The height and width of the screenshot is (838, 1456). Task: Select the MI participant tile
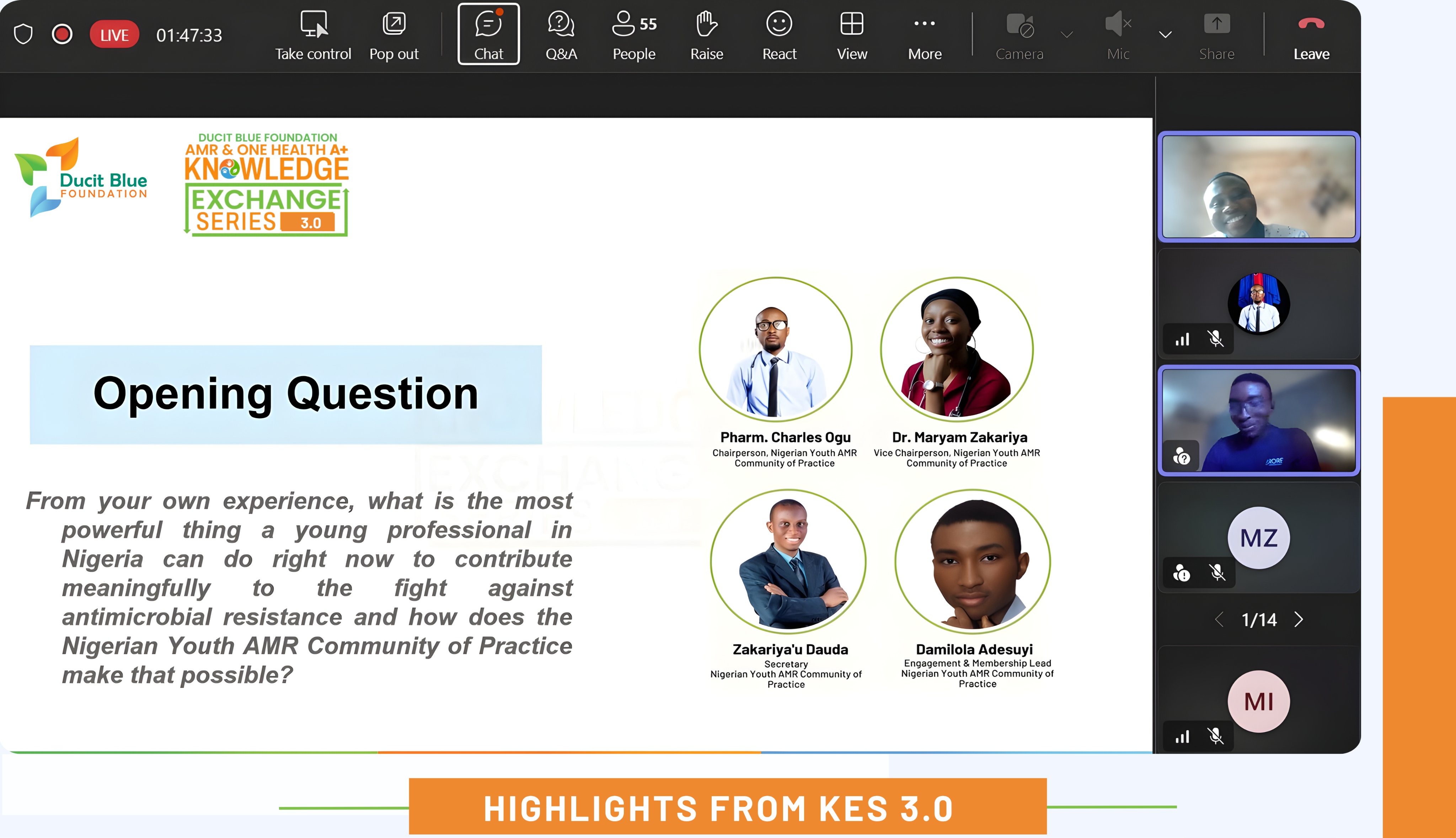pos(1258,701)
